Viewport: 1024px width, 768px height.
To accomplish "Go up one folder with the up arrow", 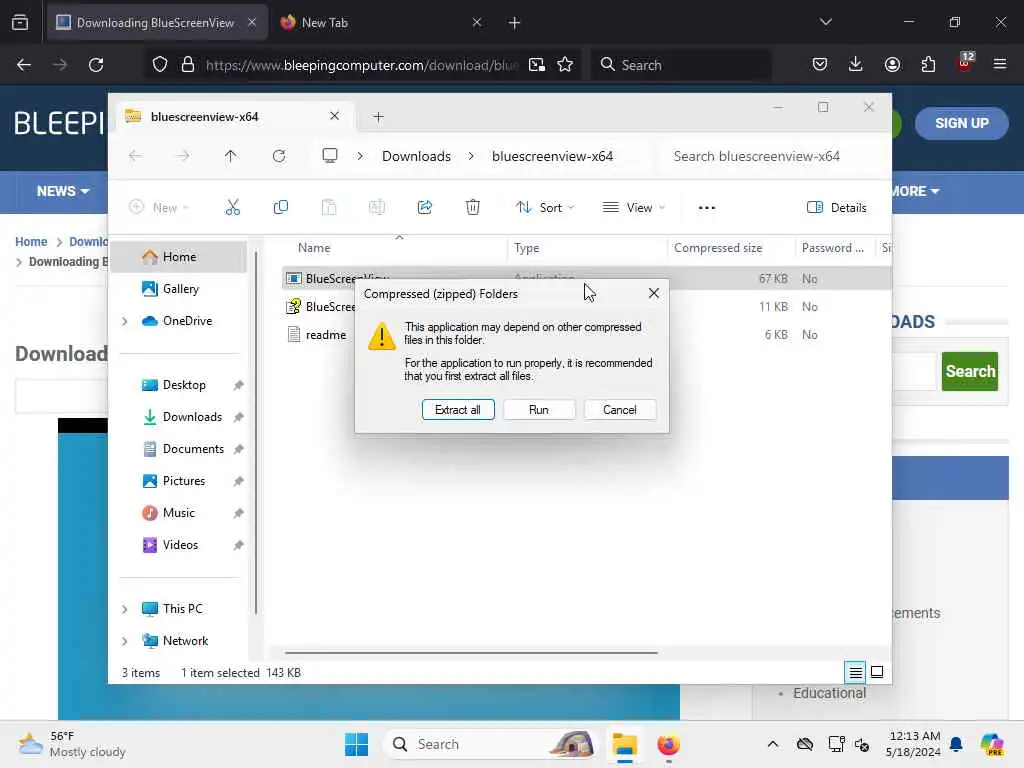I will click(x=231, y=156).
